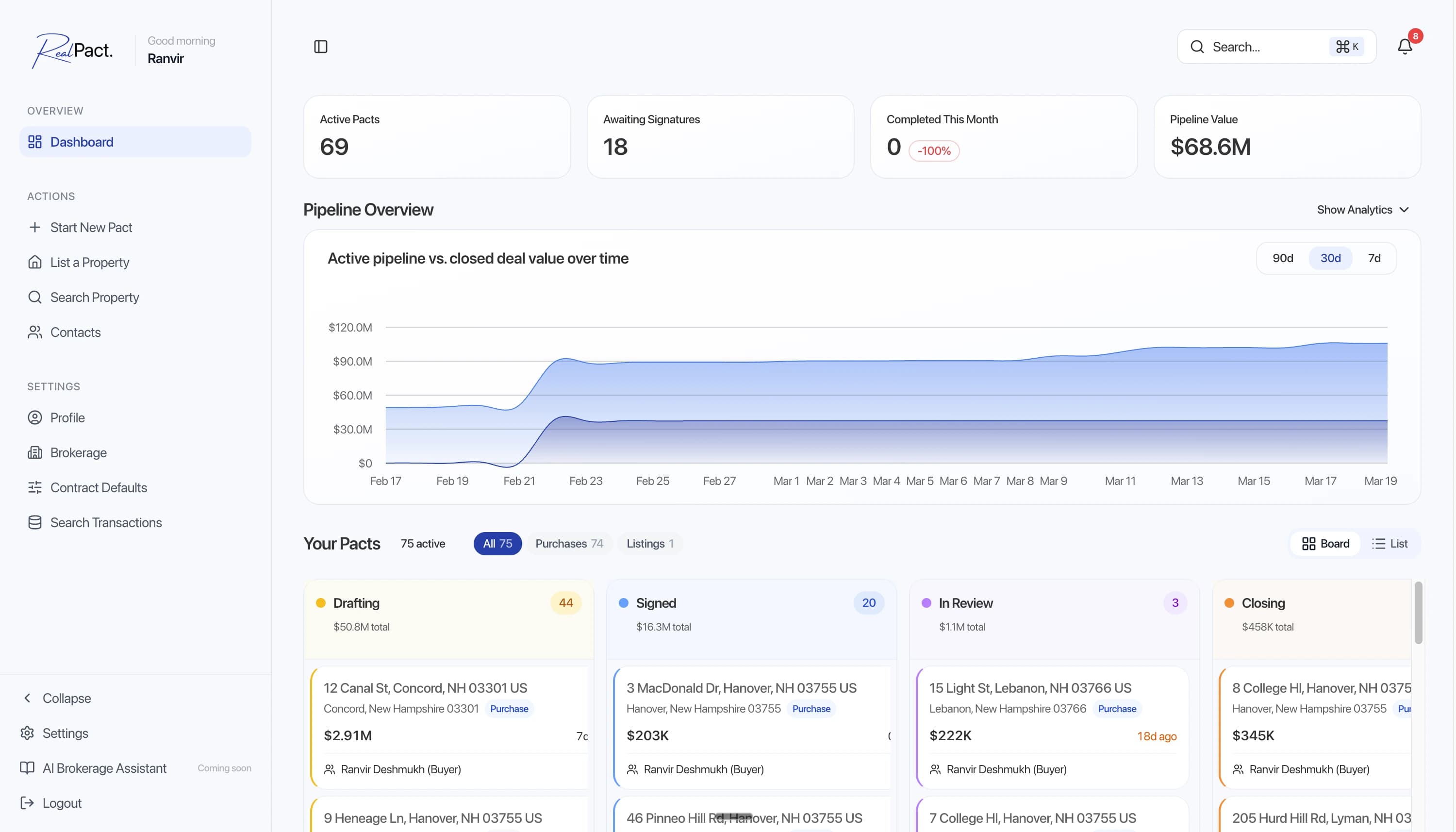Click the -100% change badge
The image size is (1456, 832).
[x=934, y=151]
